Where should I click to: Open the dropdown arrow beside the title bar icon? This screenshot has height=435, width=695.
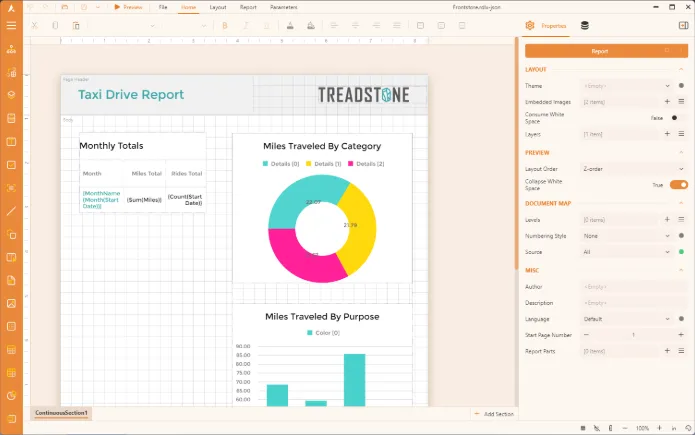click(98, 7)
